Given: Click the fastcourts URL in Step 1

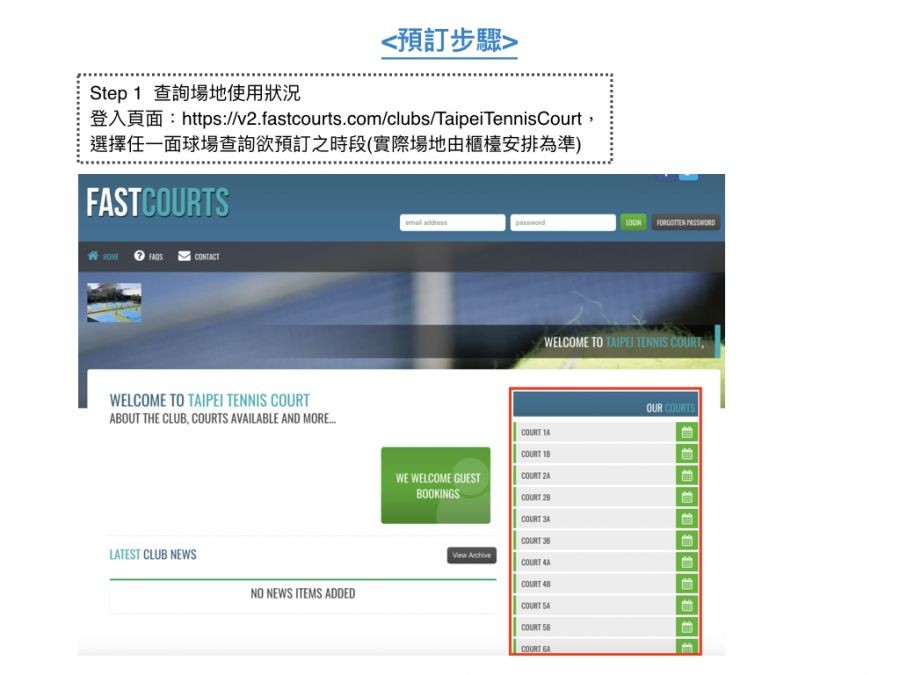Looking at the screenshot, I should click(x=382, y=119).
